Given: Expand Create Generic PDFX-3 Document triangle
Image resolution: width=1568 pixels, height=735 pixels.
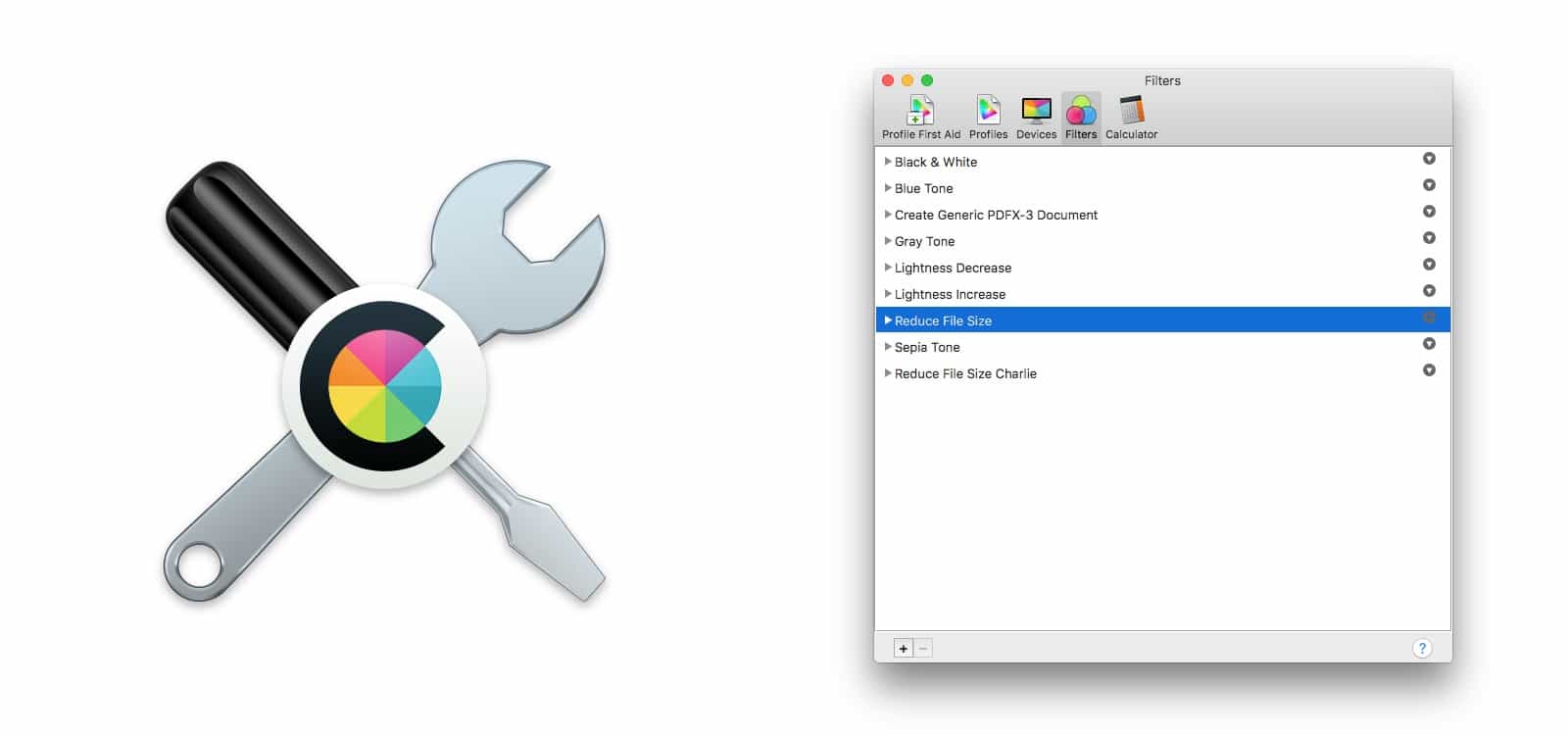Looking at the screenshot, I should tap(888, 215).
